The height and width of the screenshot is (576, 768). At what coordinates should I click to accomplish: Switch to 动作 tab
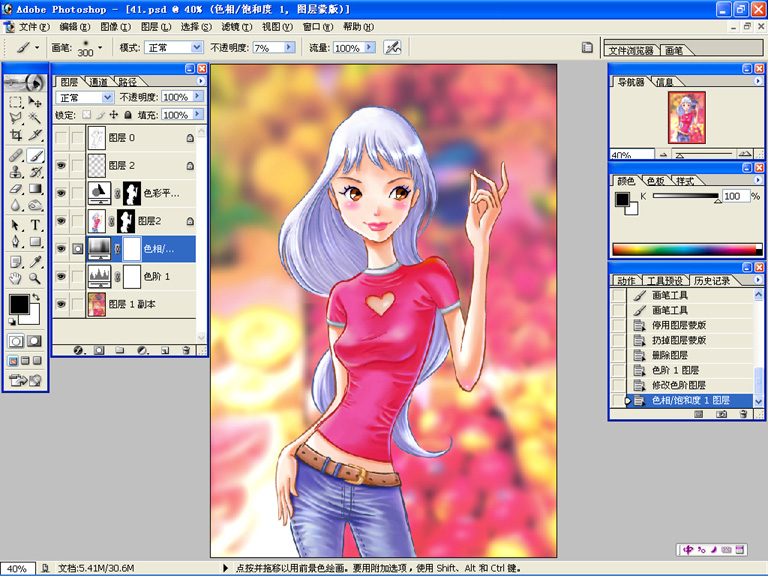(x=626, y=281)
